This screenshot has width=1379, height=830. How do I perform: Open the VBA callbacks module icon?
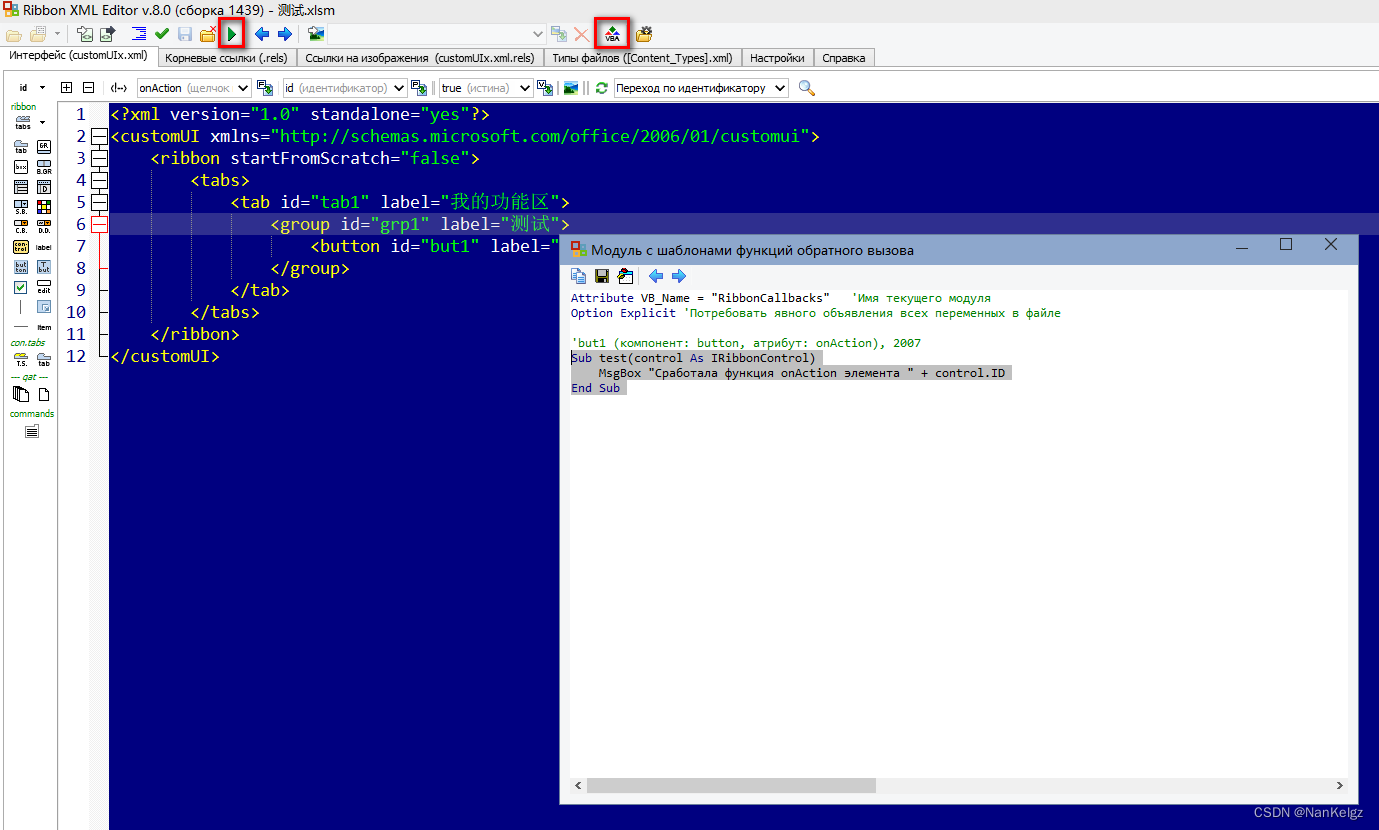click(611, 33)
